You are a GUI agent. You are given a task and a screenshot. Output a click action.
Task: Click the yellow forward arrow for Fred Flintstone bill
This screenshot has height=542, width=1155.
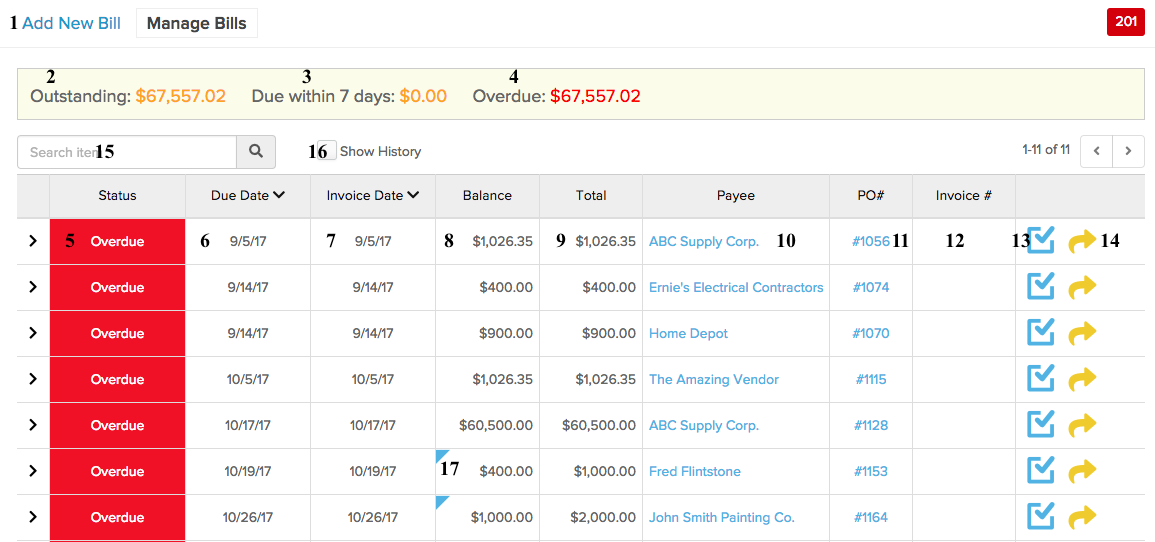pyautogui.click(x=1082, y=471)
